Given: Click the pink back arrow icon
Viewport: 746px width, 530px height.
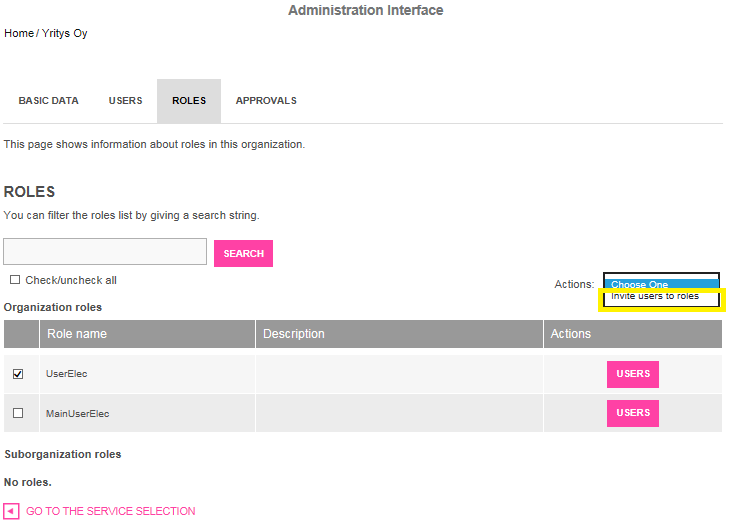Looking at the screenshot, I should coord(11,511).
